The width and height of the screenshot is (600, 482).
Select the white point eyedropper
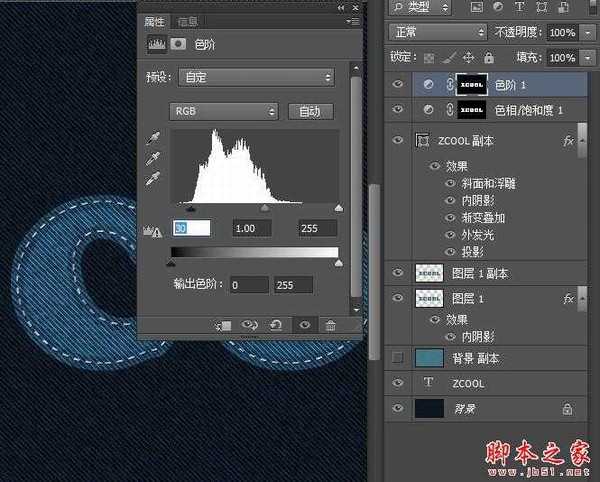click(153, 179)
